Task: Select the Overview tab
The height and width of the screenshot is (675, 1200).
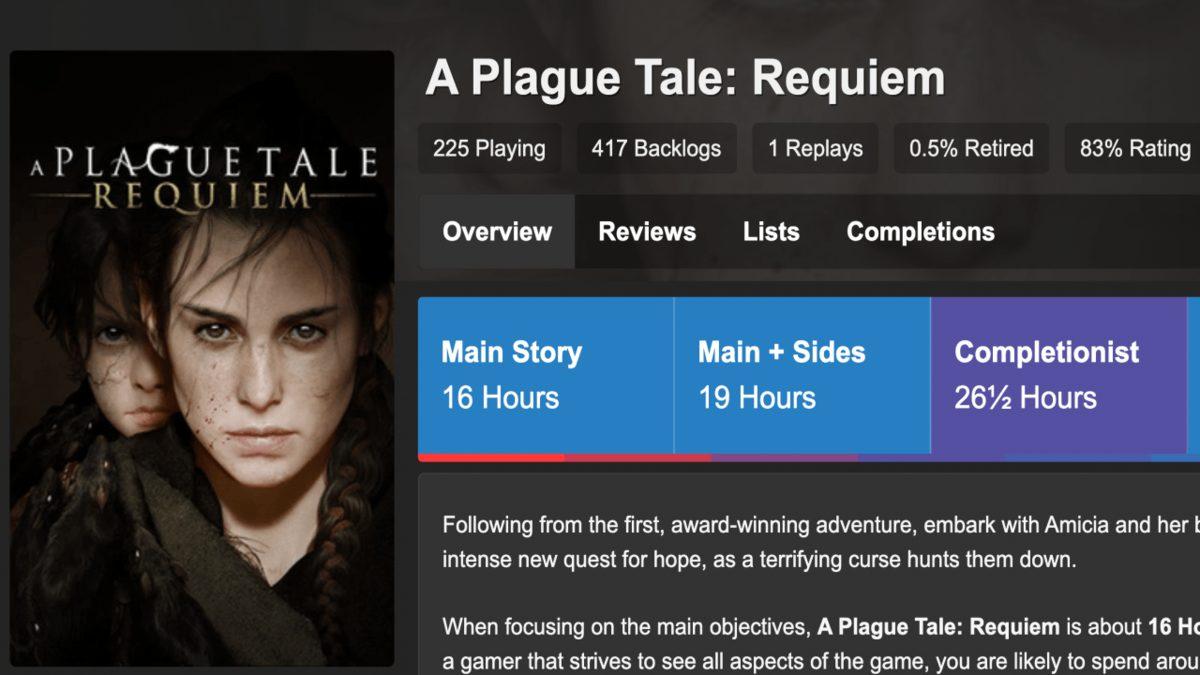Action: click(496, 232)
